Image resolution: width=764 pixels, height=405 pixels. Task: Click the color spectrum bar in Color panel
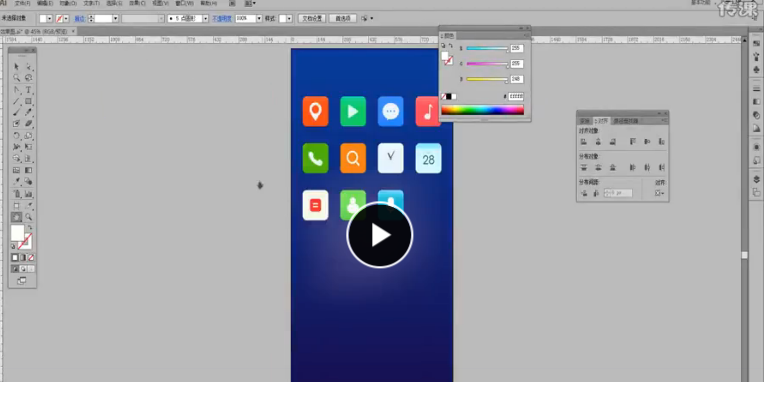pyautogui.click(x=482, y=110)
